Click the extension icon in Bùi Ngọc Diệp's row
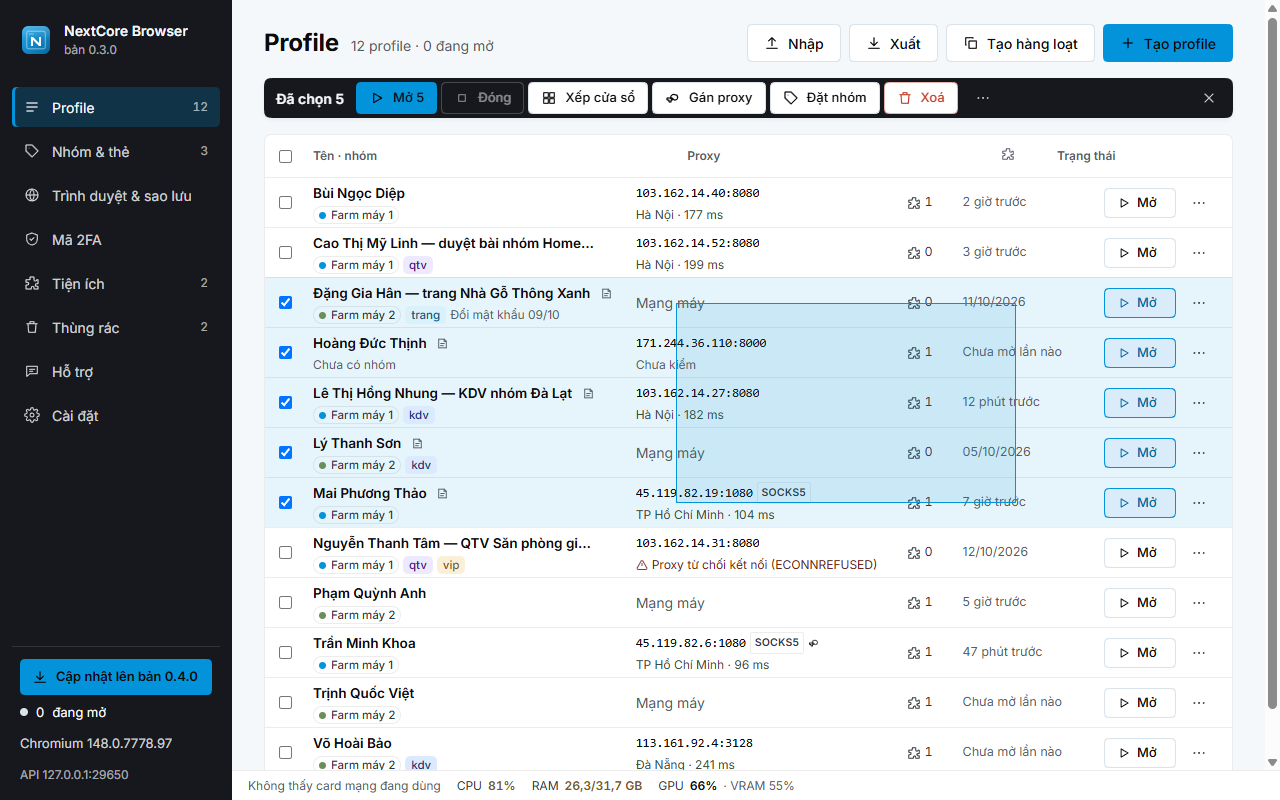This screenshot has width=1280, height=800. (913, 202)
